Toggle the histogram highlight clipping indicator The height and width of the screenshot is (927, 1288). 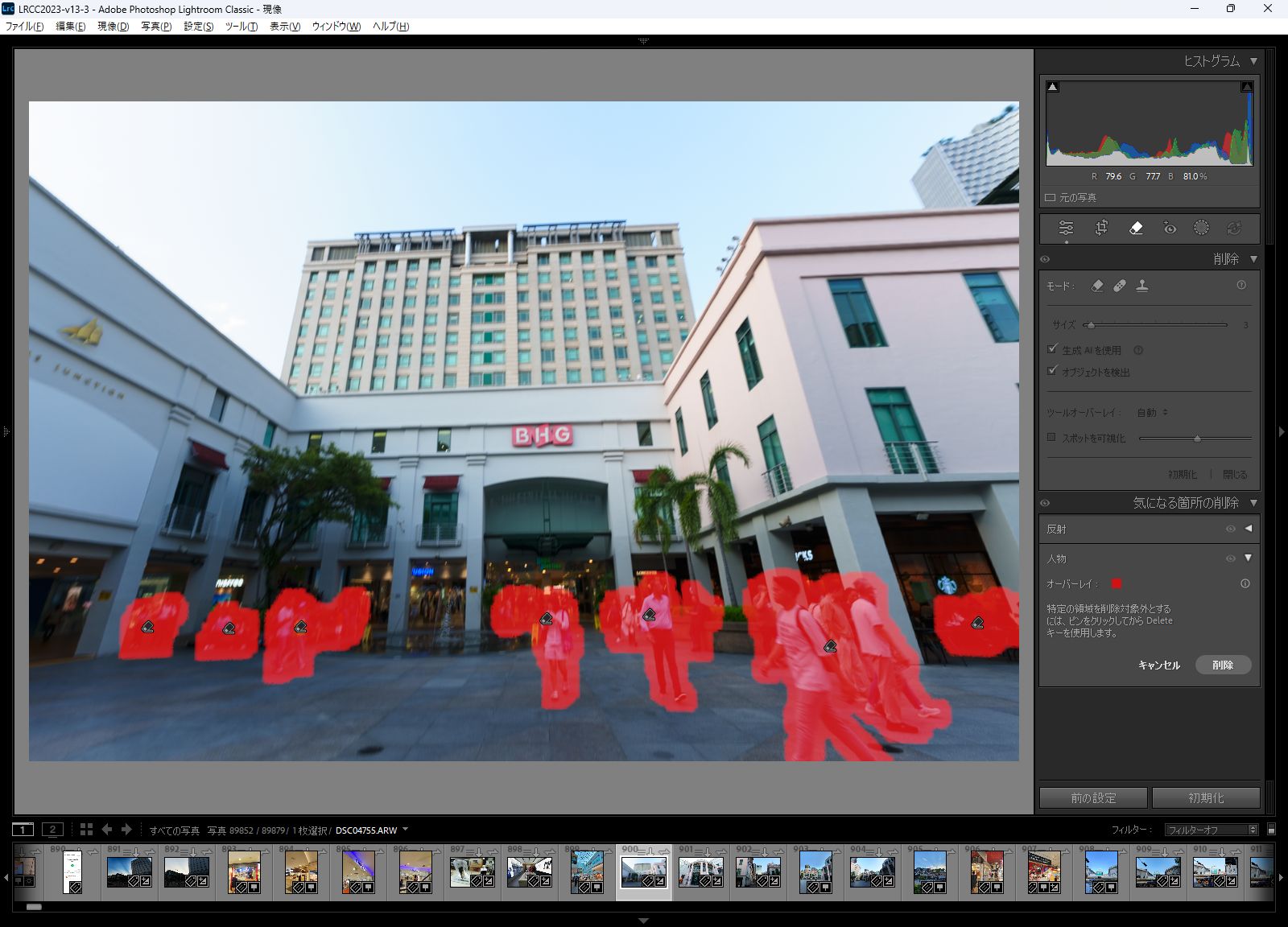tap(1247, 87)
